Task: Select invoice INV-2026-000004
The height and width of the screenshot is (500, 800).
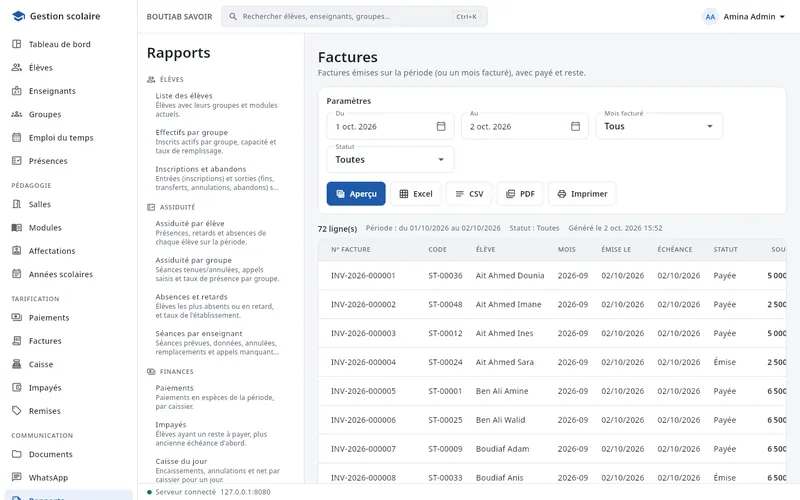Action: [x=552, y=362]
